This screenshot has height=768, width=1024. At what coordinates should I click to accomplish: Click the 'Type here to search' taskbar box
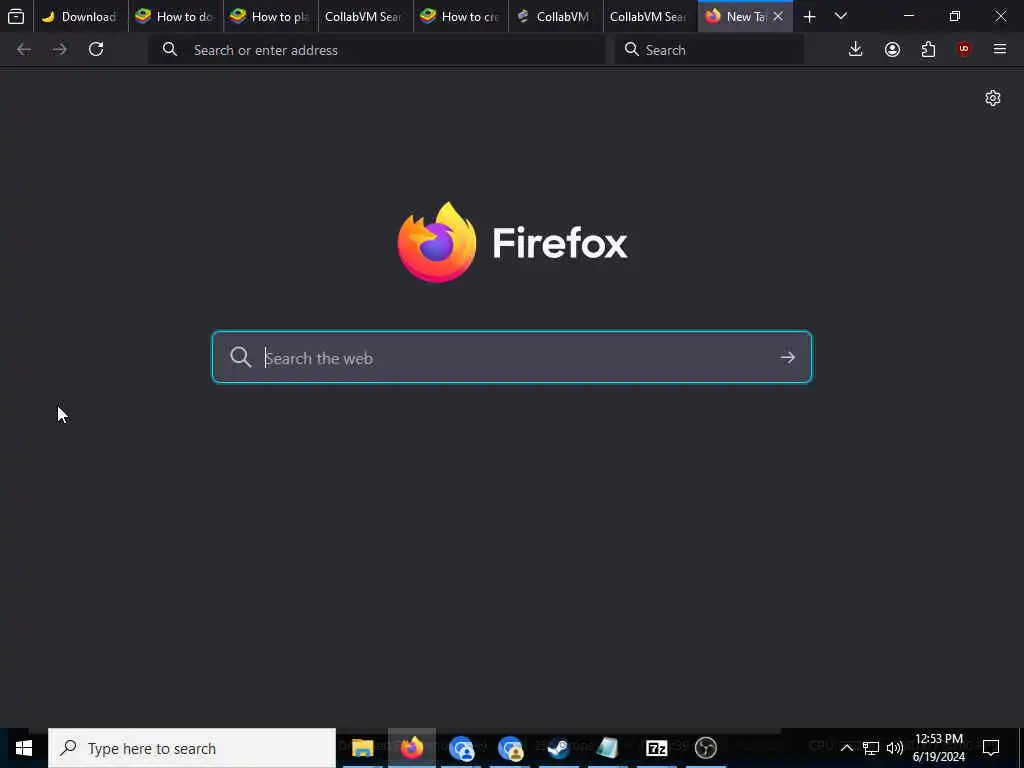click(x=192, y=748)
